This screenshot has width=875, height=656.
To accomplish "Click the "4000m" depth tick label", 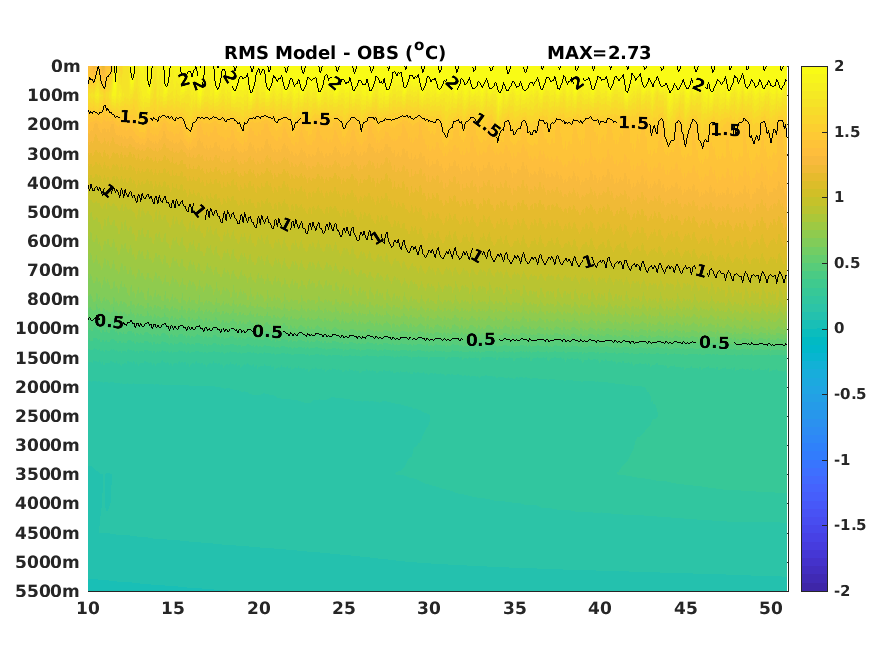I will pos(48,503).
